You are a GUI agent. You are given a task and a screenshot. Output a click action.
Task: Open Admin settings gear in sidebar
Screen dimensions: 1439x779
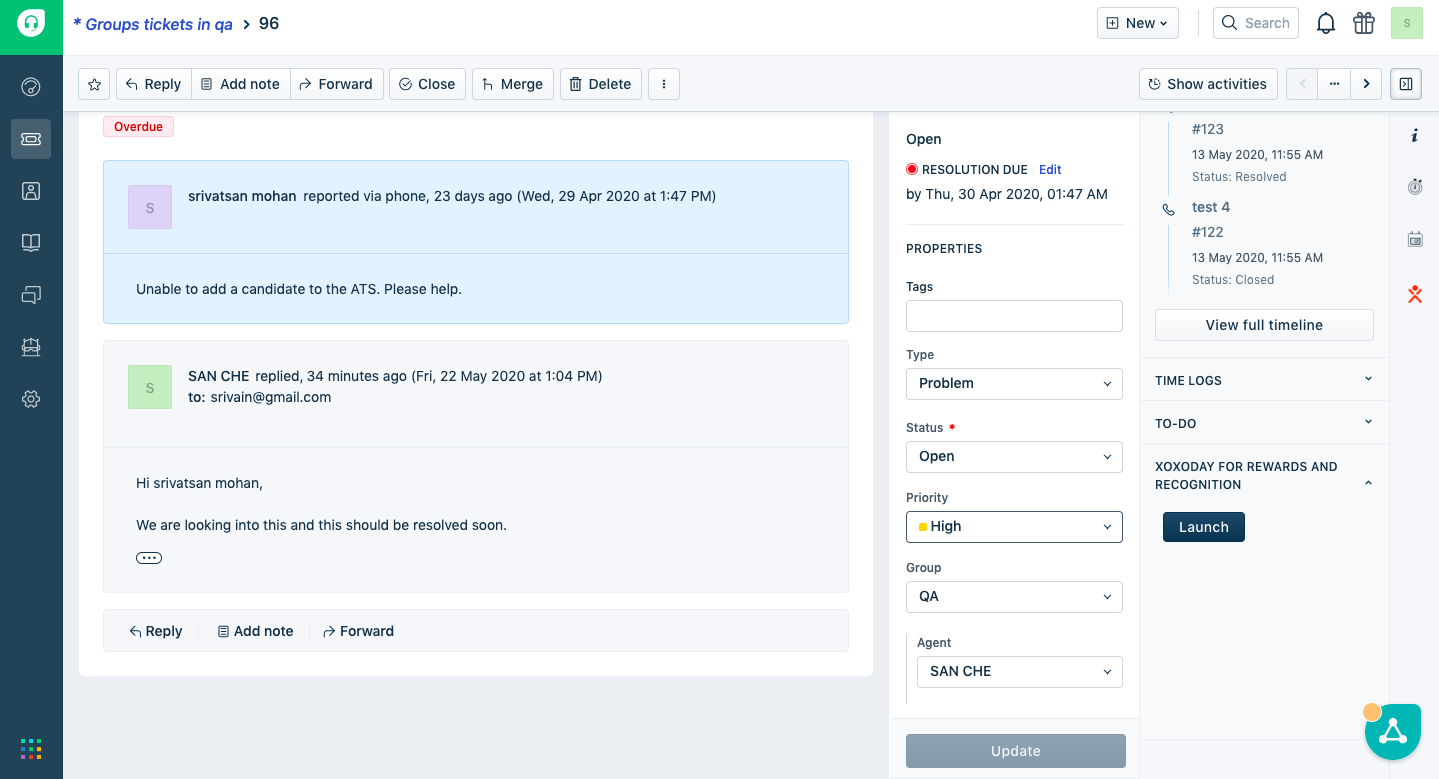click(31, 399)
